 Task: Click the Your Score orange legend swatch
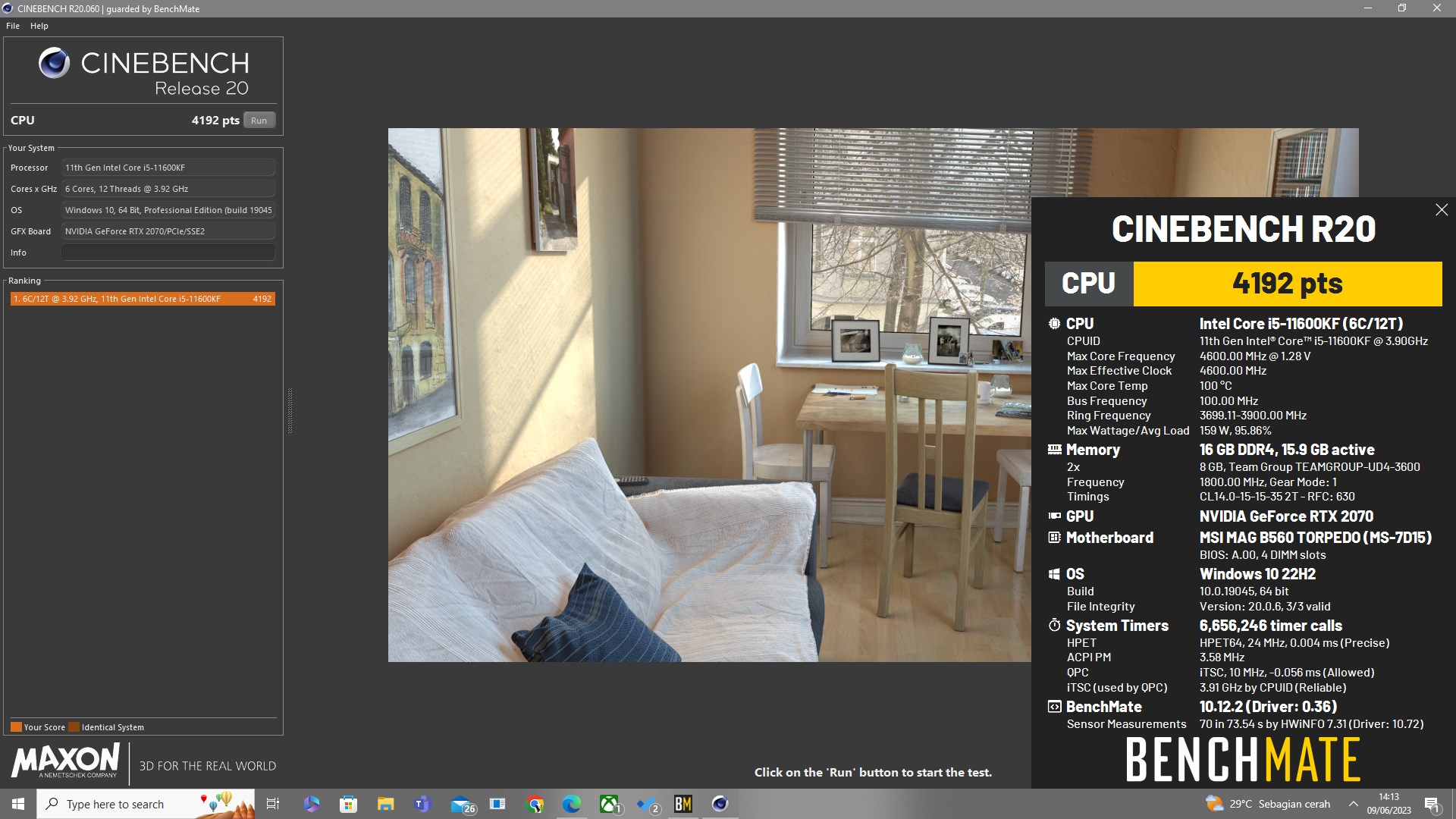(x=16, y=726)
